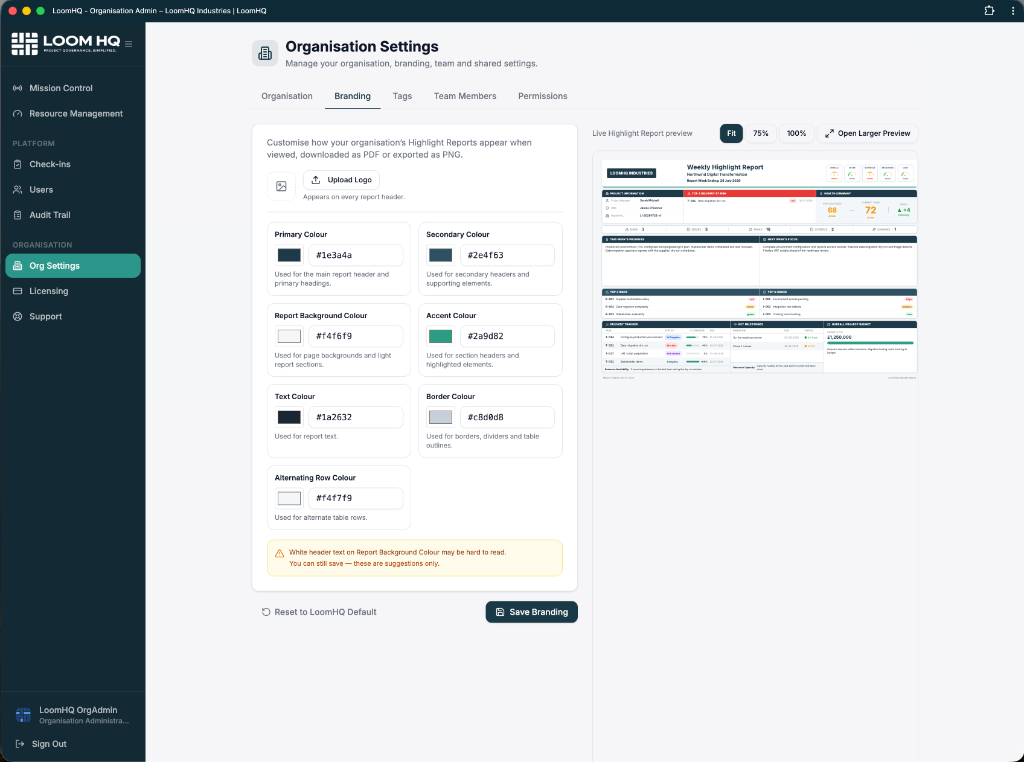Click the Support lifebuoy icon
Screen dimensions: 1024x762
pyautogui.click(x=18, y=317)
